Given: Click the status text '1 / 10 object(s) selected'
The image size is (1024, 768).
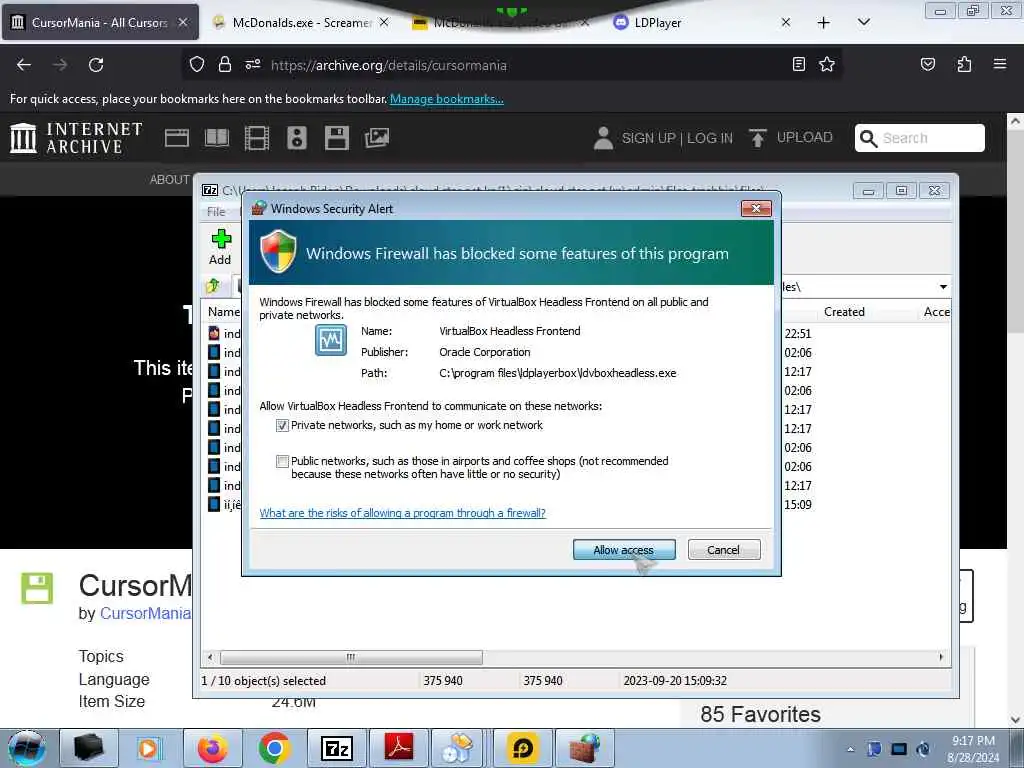Looking at the screenshot, I should click(x=264, y=680).
